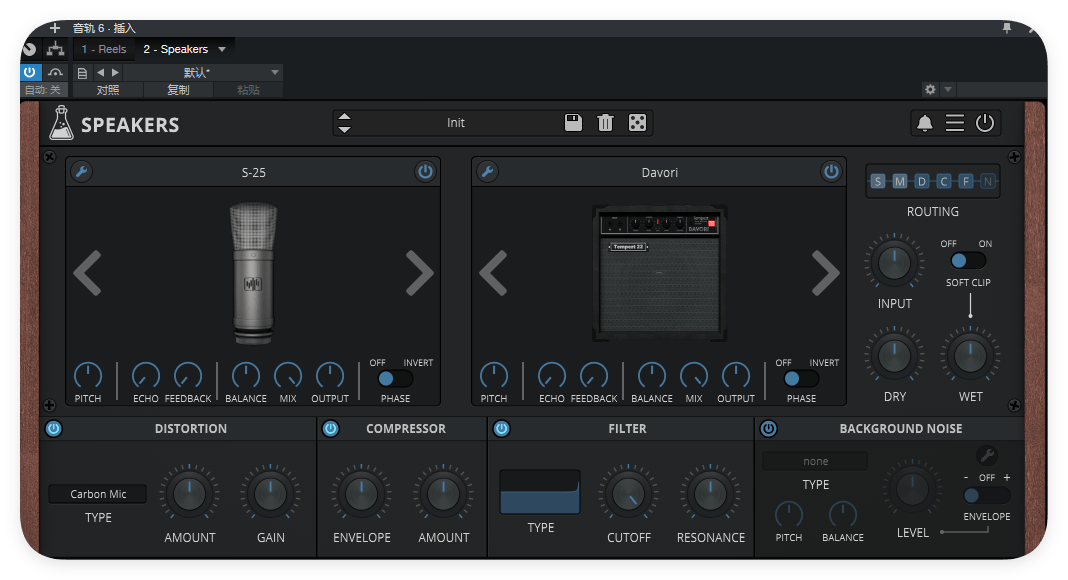The height and width of the screenshot is (580, 1068).
Task: Toggle the Background Noise section power
Action: coord(768,428)
